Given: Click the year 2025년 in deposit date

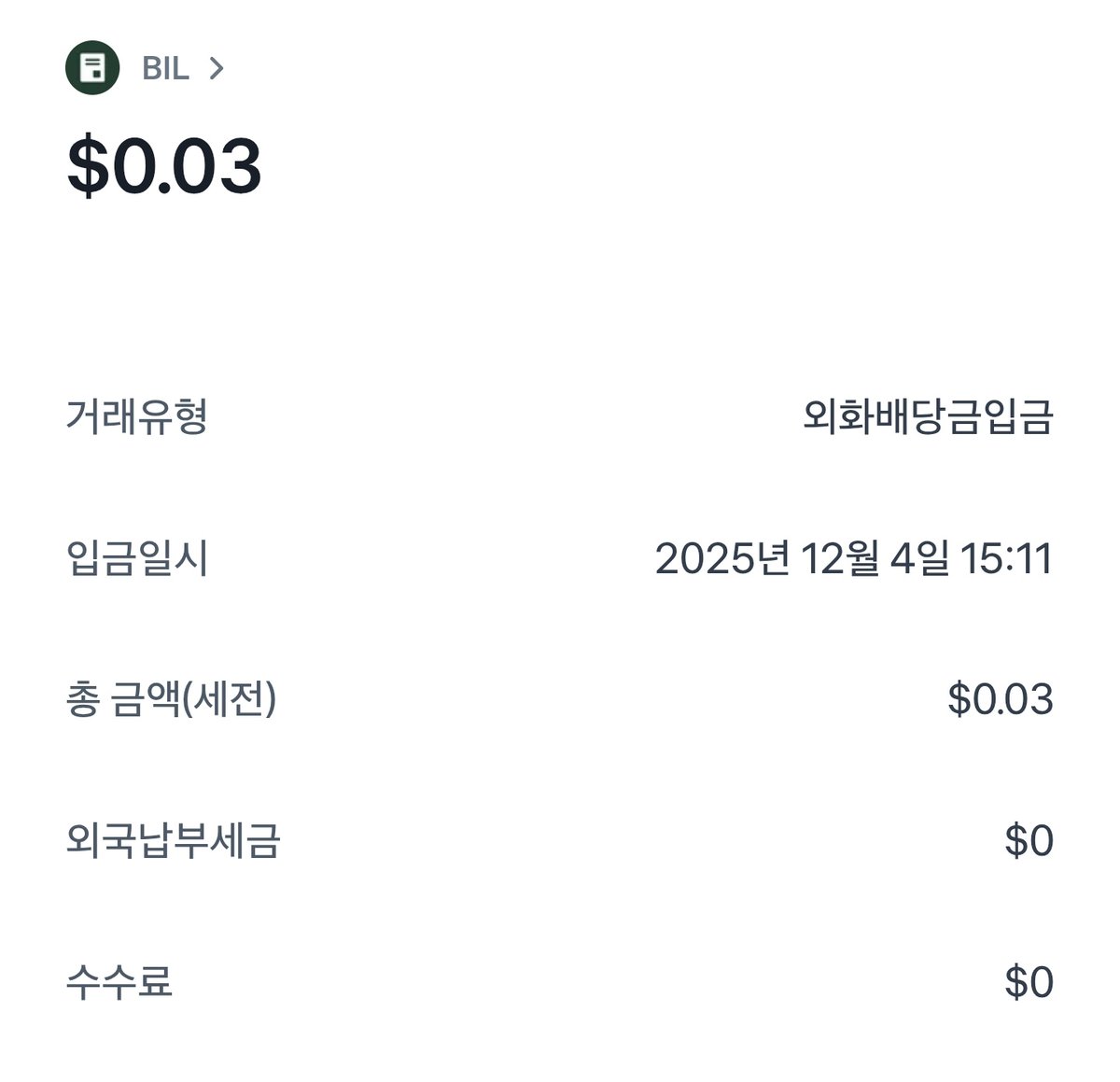Looking at the screenshot, I should pyautogui.click(x=722, y=558).
